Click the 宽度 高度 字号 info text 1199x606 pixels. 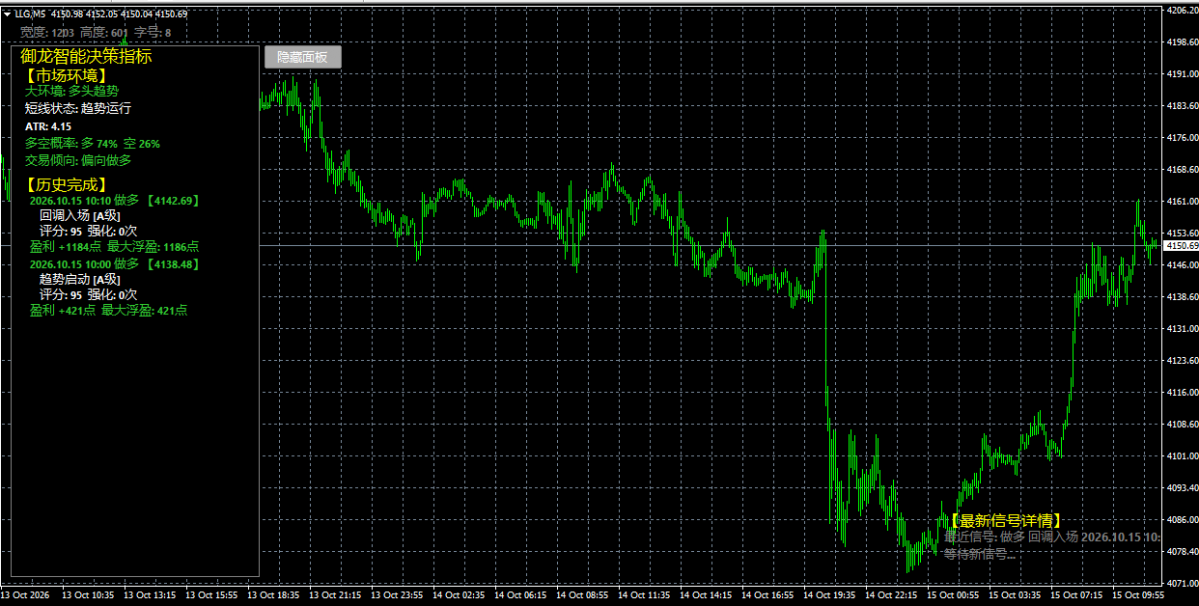(x=96, y=32)
